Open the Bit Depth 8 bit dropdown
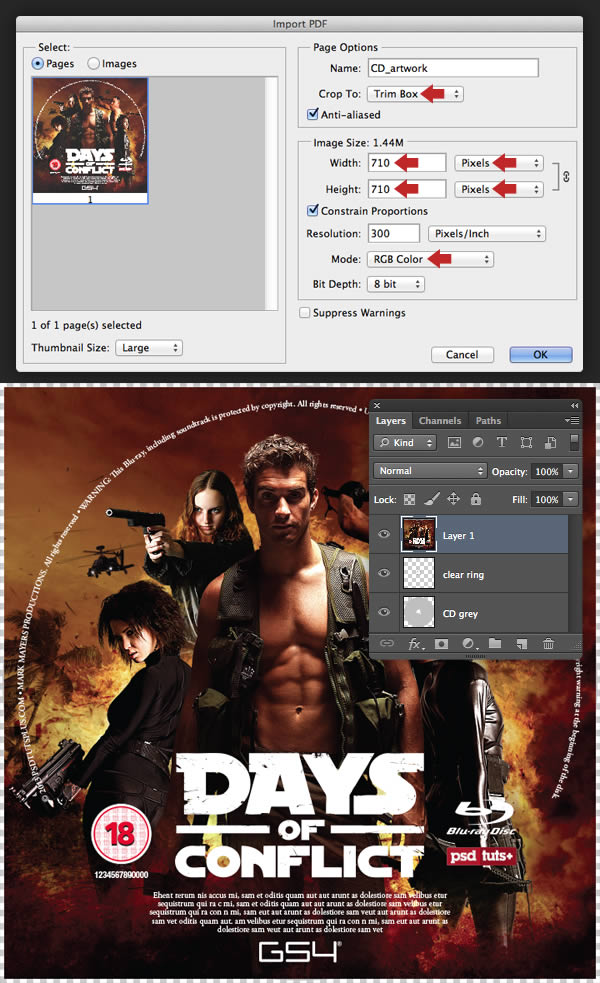The width and height of the screenshot is (600, 983). pyautogui.click(x=396, y=284)
